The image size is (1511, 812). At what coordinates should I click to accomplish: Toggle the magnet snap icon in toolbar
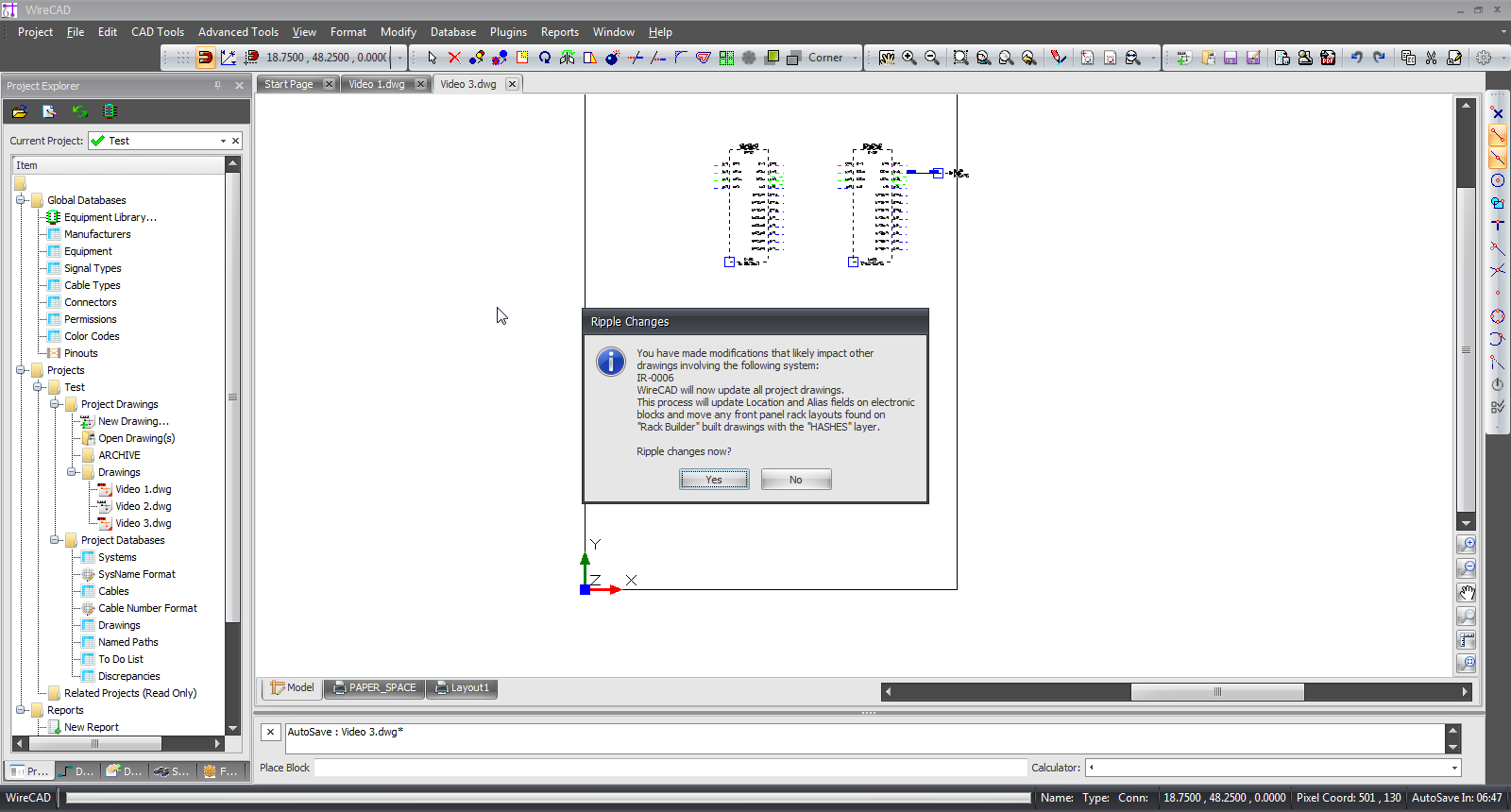pyautogui.click(x=205, y=58)
